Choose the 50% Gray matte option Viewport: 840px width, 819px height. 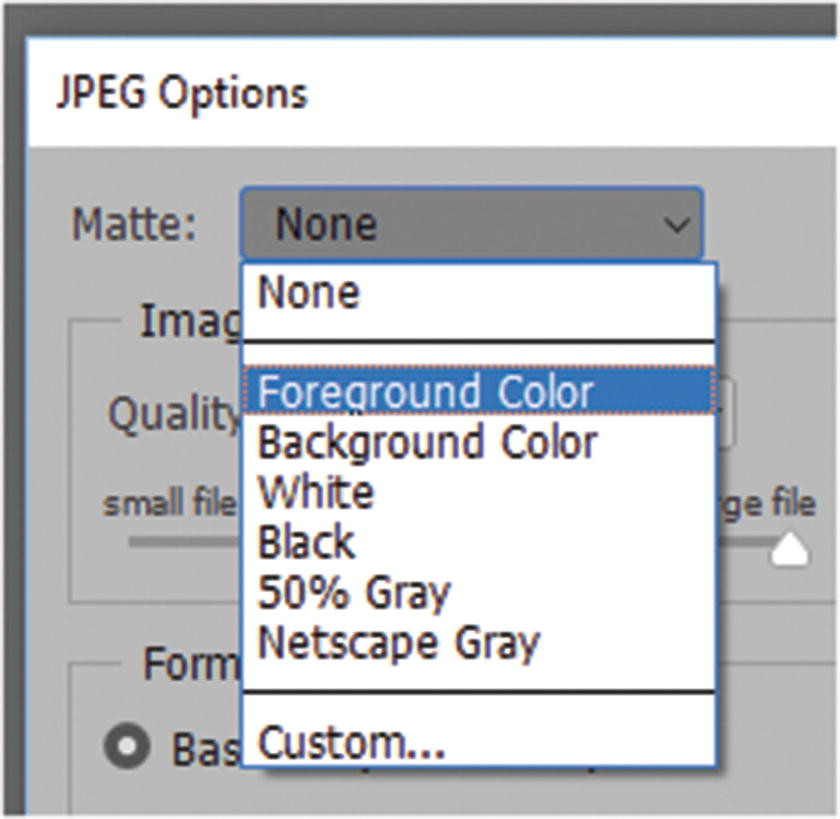(x=354, y=593)
